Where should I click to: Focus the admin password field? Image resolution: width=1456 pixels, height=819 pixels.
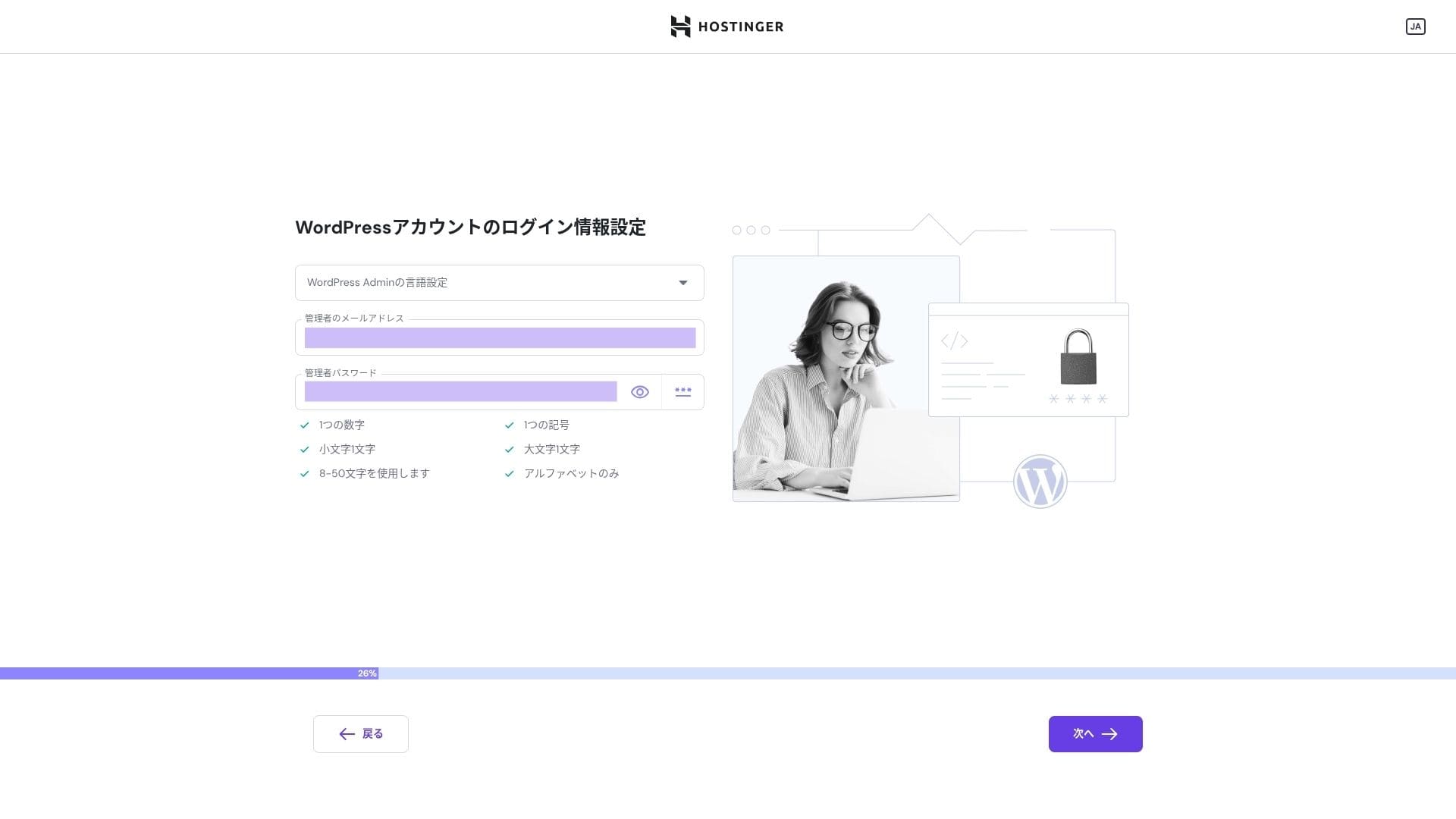tap(460, 392)
